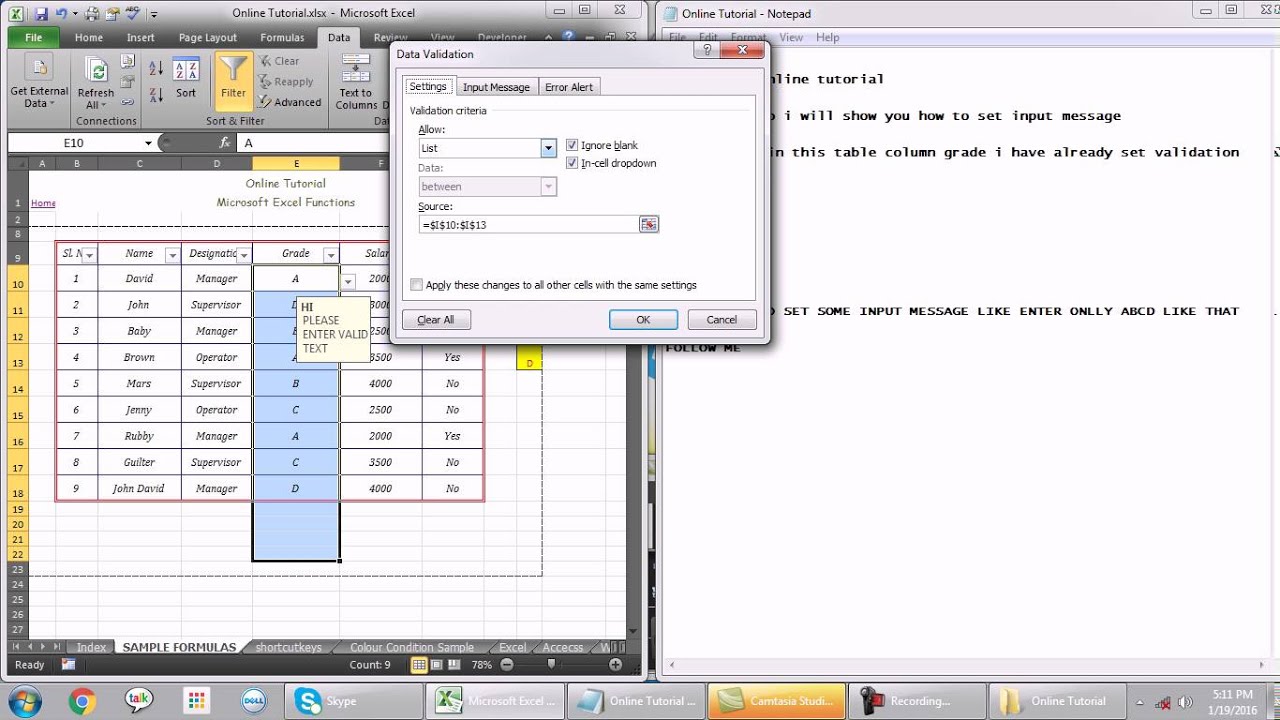Click the fx Insert Function icon

click(x=225, y=143)
